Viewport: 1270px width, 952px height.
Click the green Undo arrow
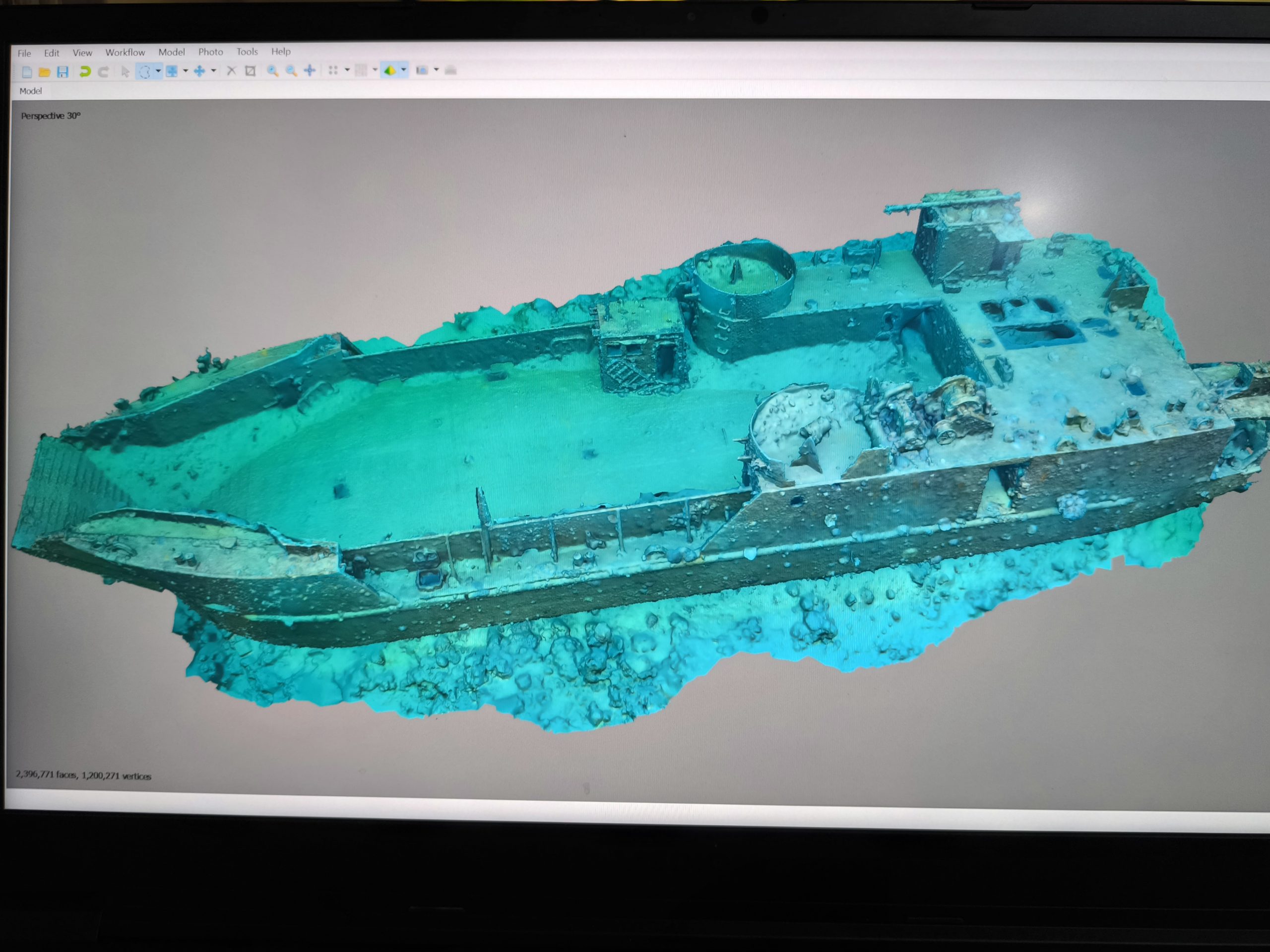[x=85, y=71]
